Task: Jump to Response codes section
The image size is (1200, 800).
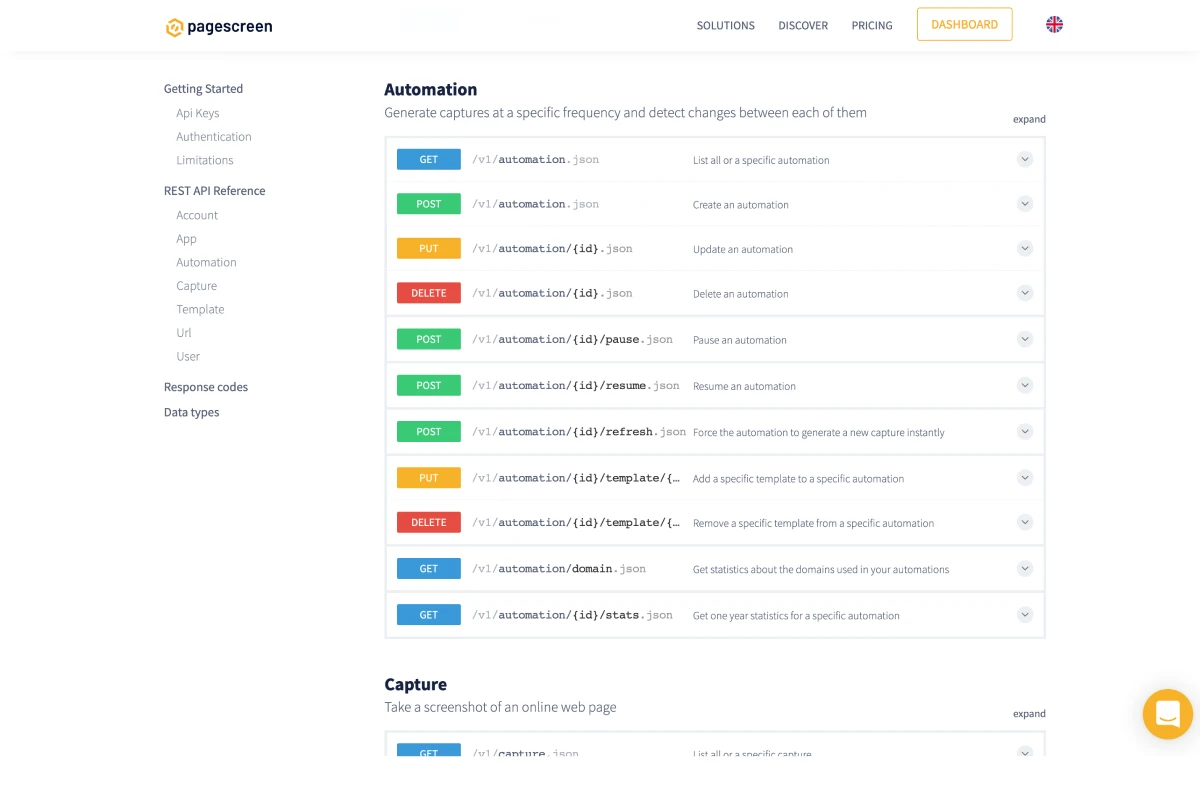Action: 205,387
